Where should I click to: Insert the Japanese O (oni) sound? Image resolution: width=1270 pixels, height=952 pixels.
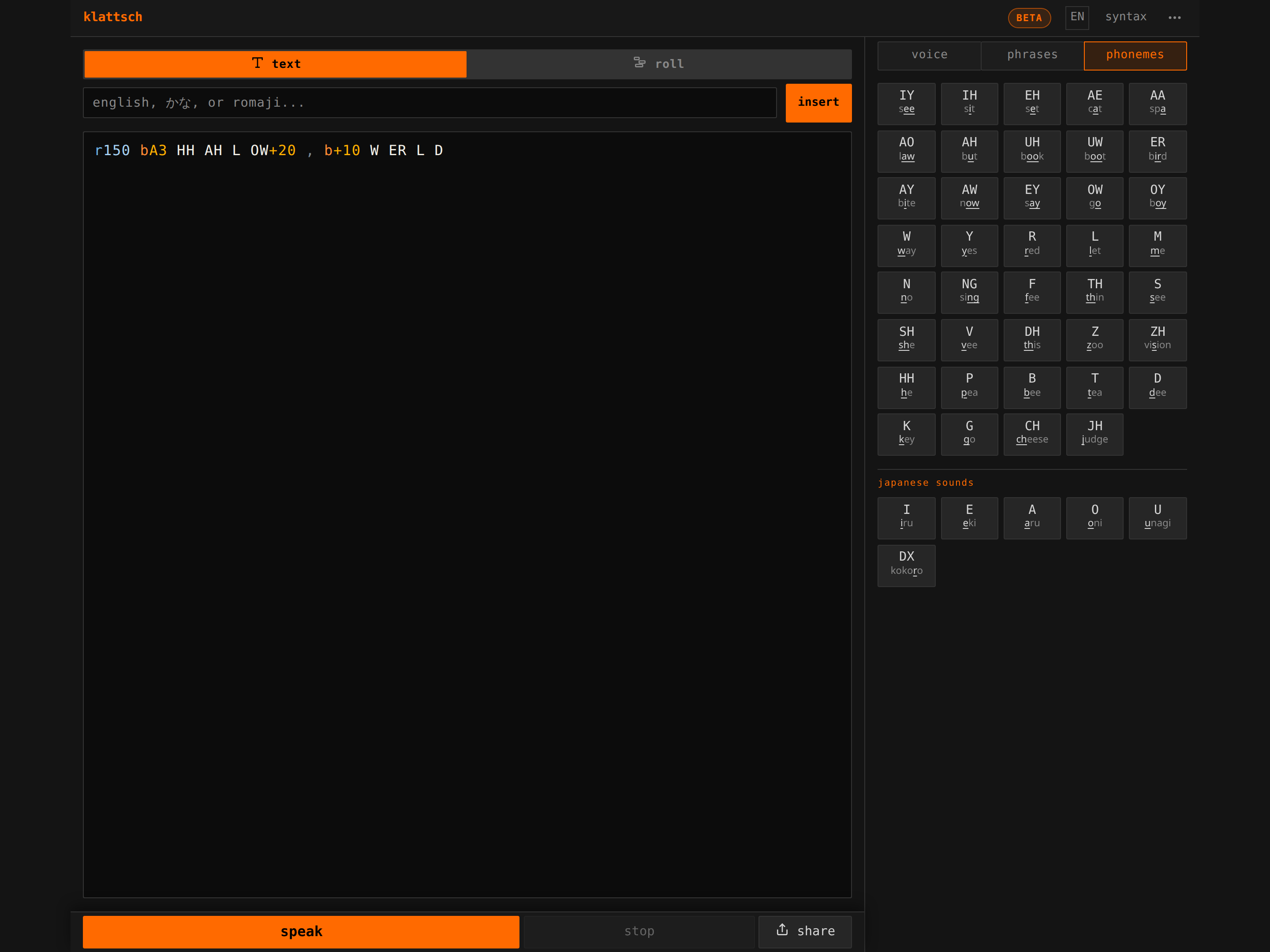1094,518
